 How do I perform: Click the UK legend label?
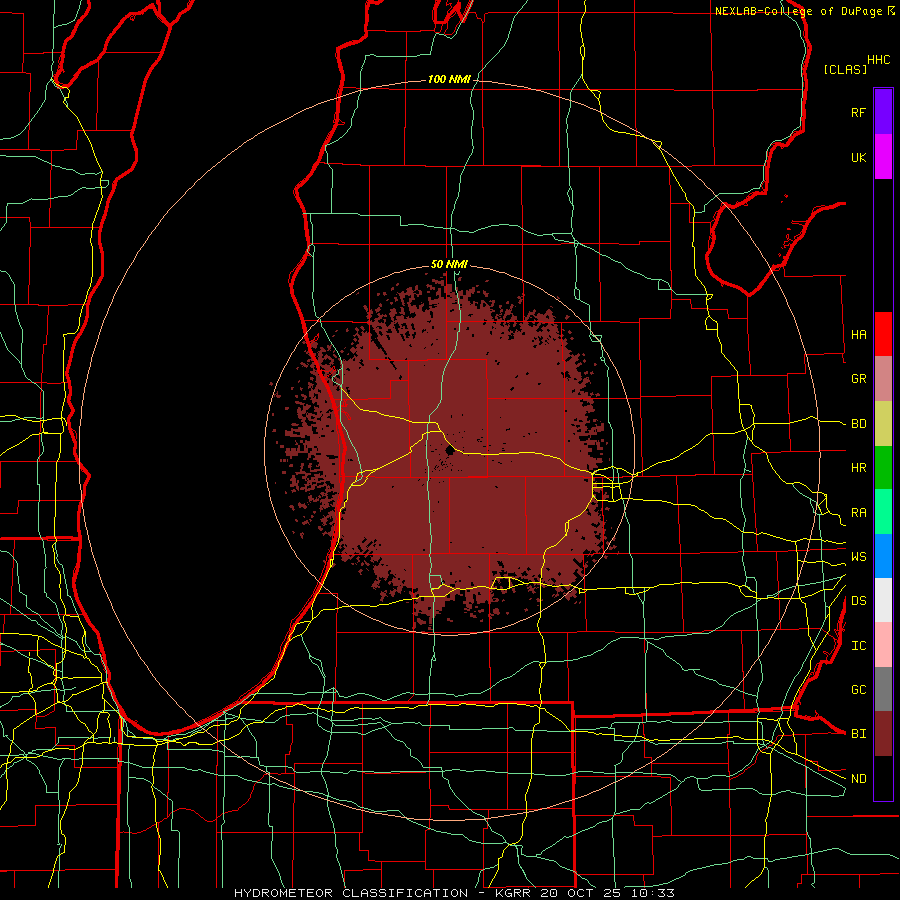[859, 157]
